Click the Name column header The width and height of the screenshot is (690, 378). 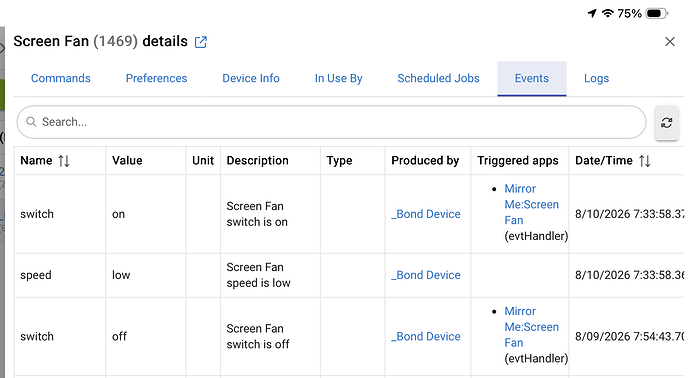[36, 161]
